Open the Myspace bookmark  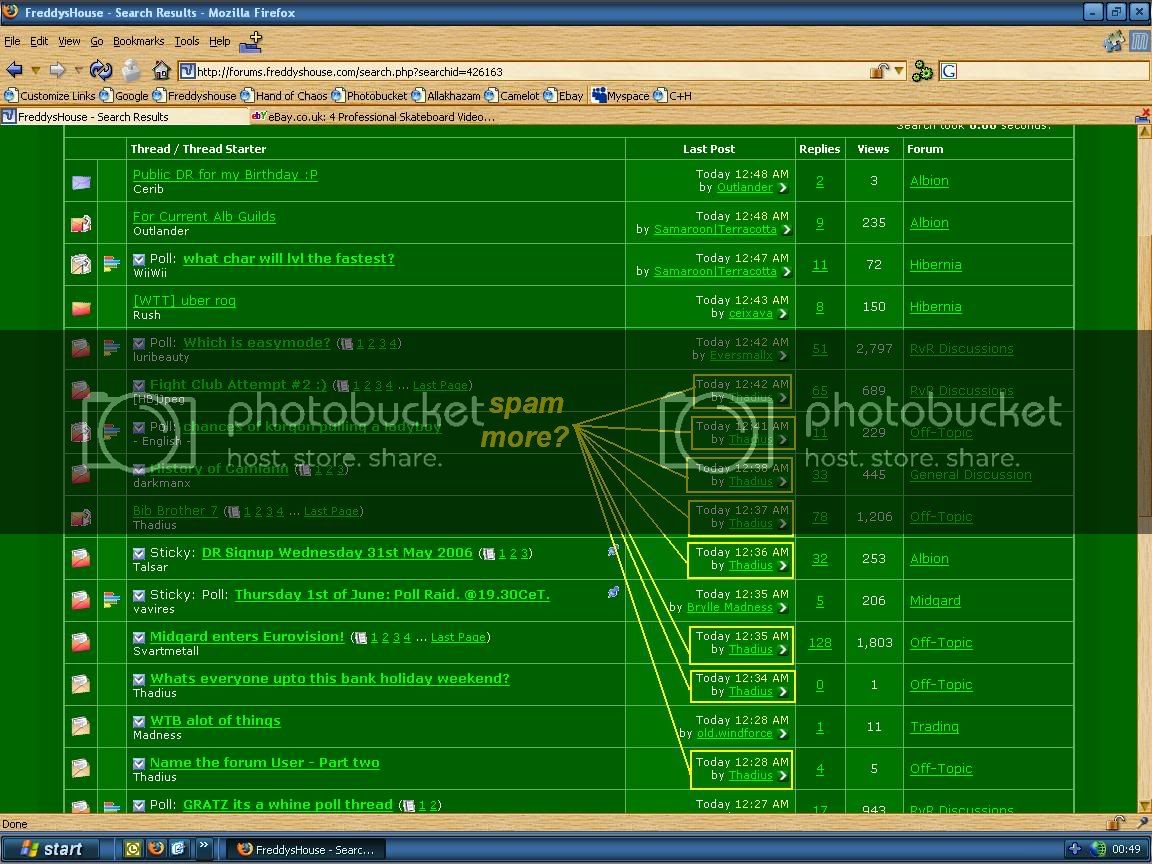(x=621, y=96)
